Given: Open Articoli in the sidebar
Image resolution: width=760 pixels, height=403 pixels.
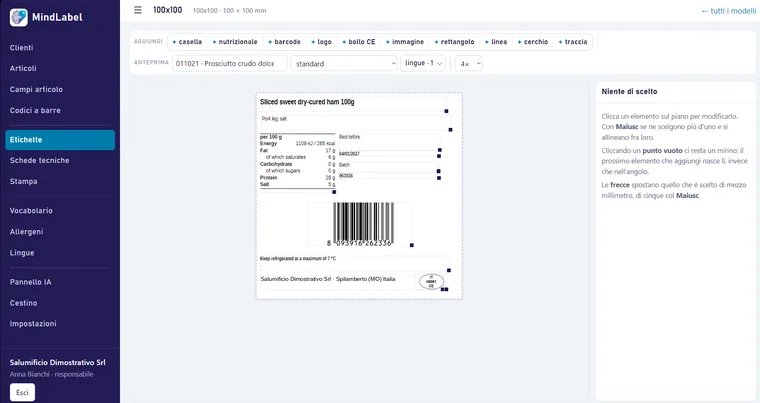Looking at the screenshot, I should [x=23, y=68].
